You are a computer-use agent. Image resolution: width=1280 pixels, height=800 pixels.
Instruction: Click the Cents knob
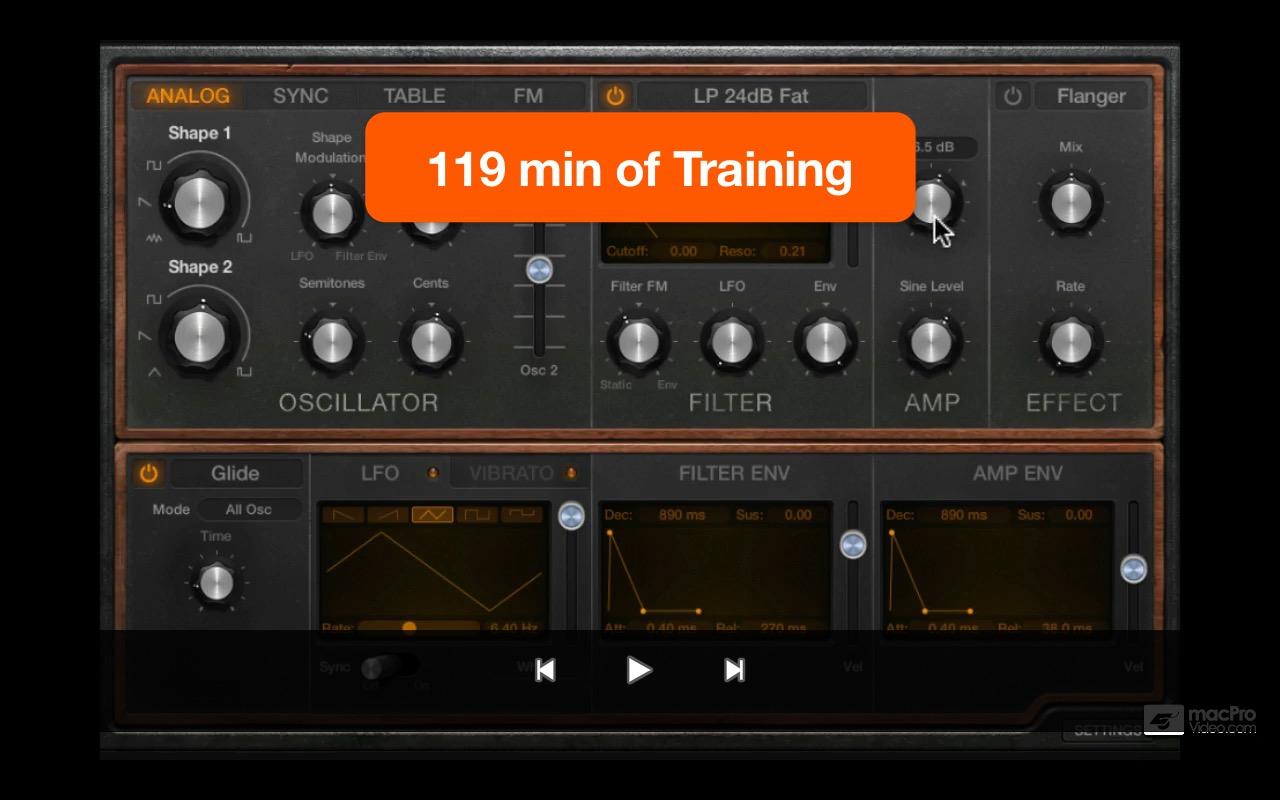click(431, 342)
